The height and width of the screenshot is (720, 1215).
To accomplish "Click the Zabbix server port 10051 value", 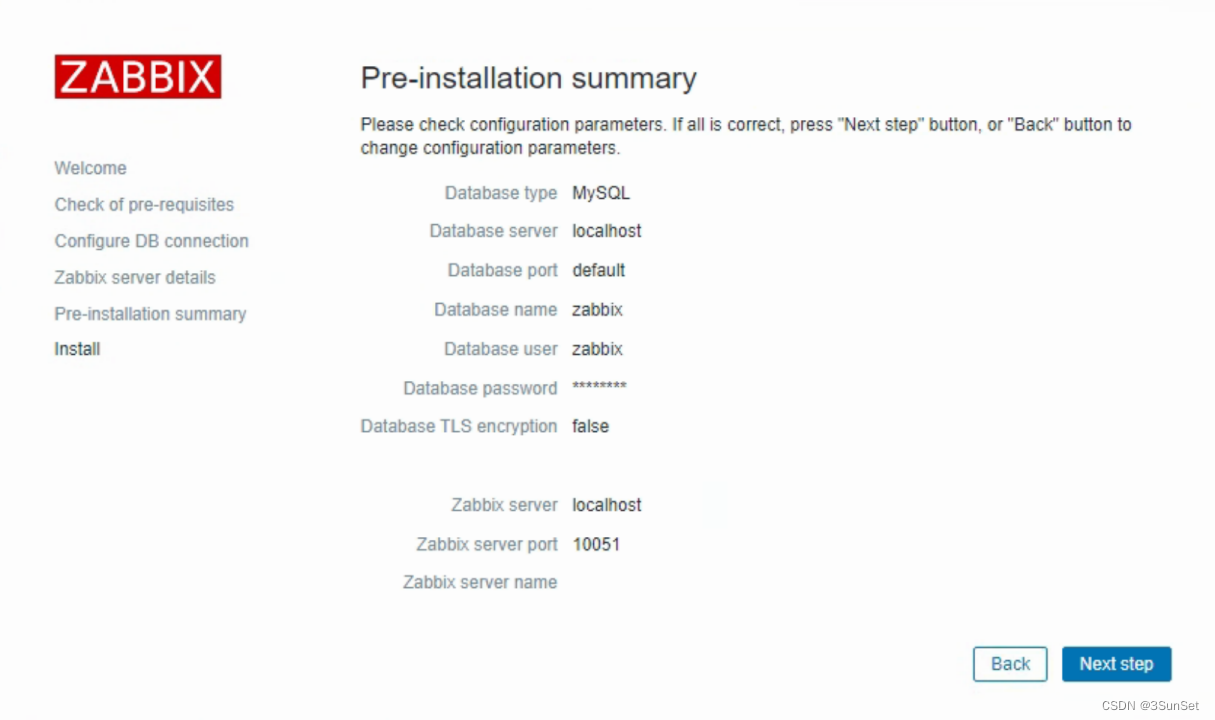I will click(x=596, y=544).
